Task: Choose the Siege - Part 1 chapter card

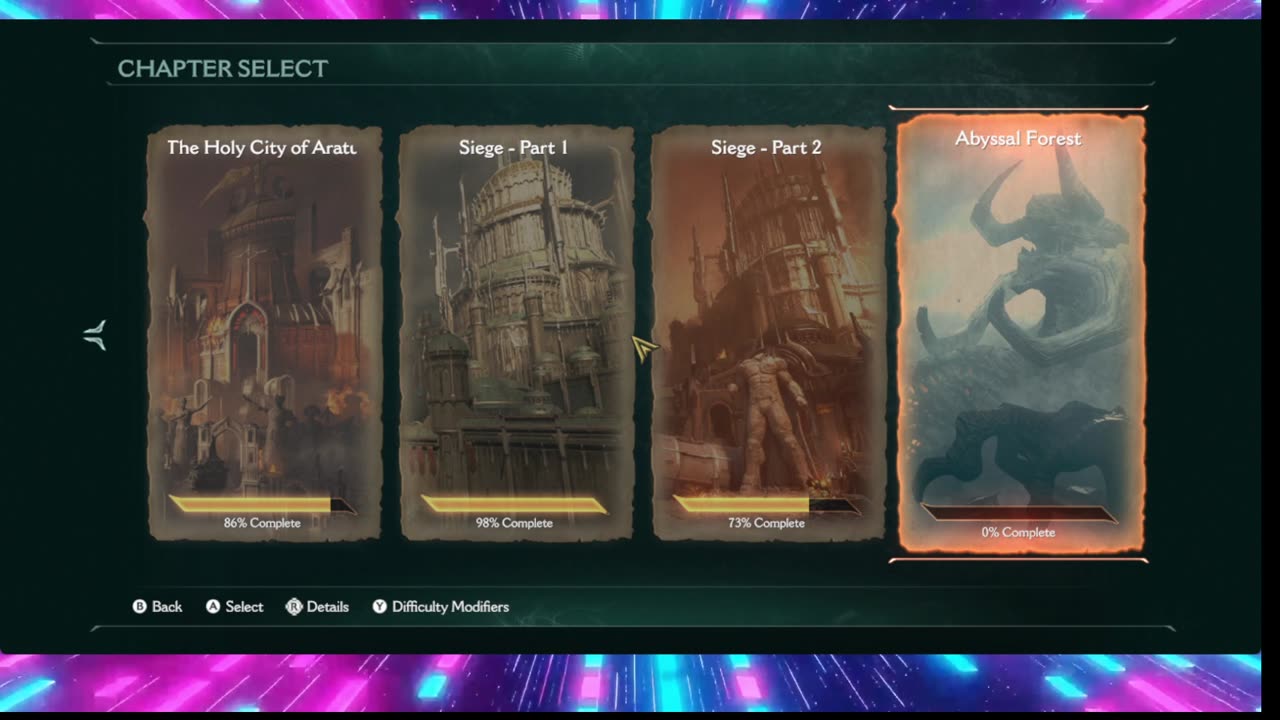Action: coord(516,333)
